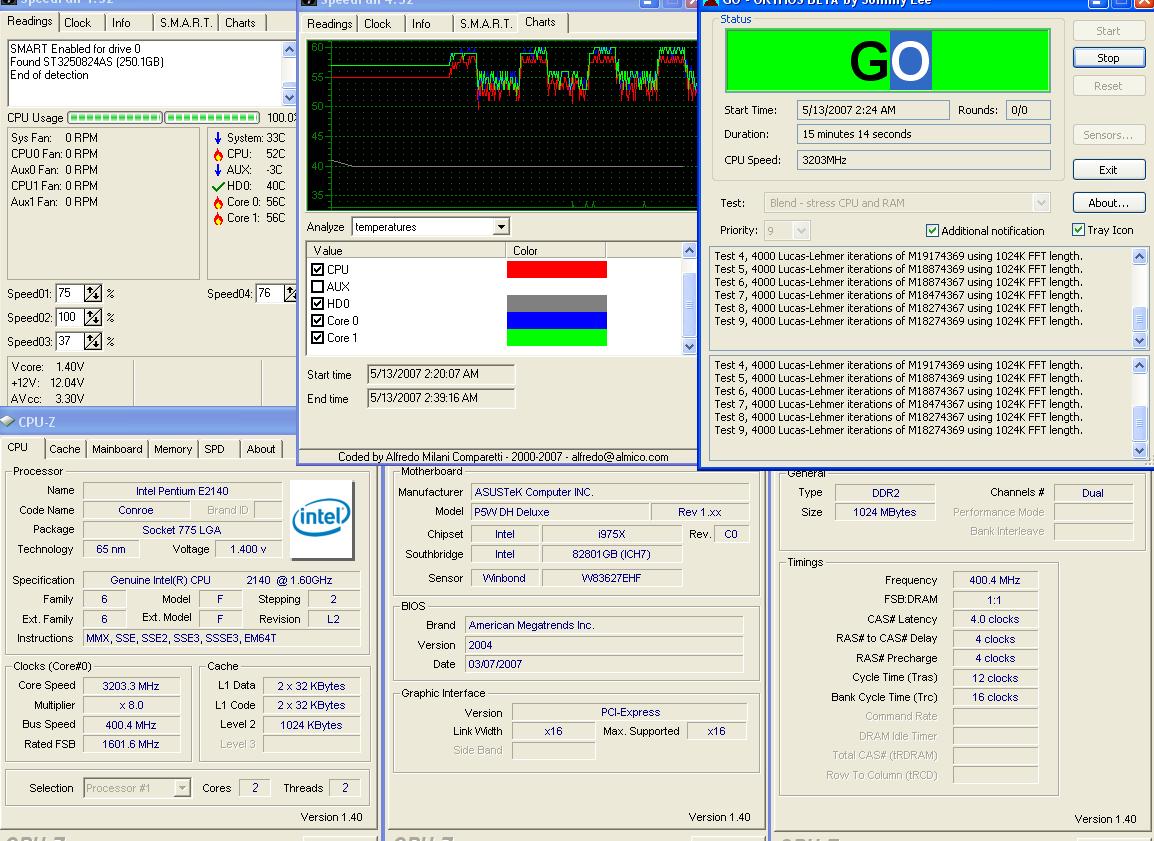Click the red CPU color swatch
This screenshot has height=841, width=1154.
(557, 270)
